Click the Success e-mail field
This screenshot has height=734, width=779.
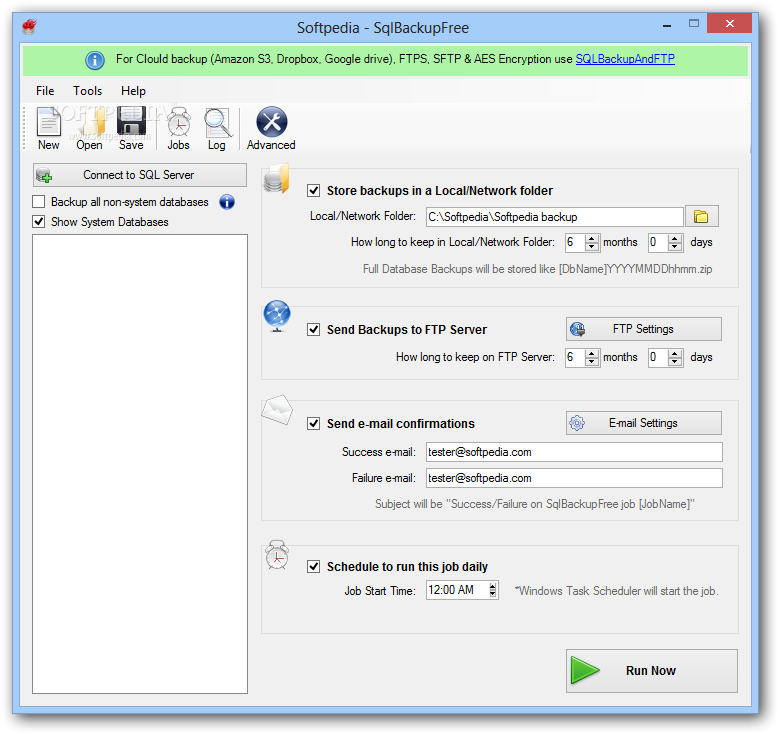tap(574, 452)
